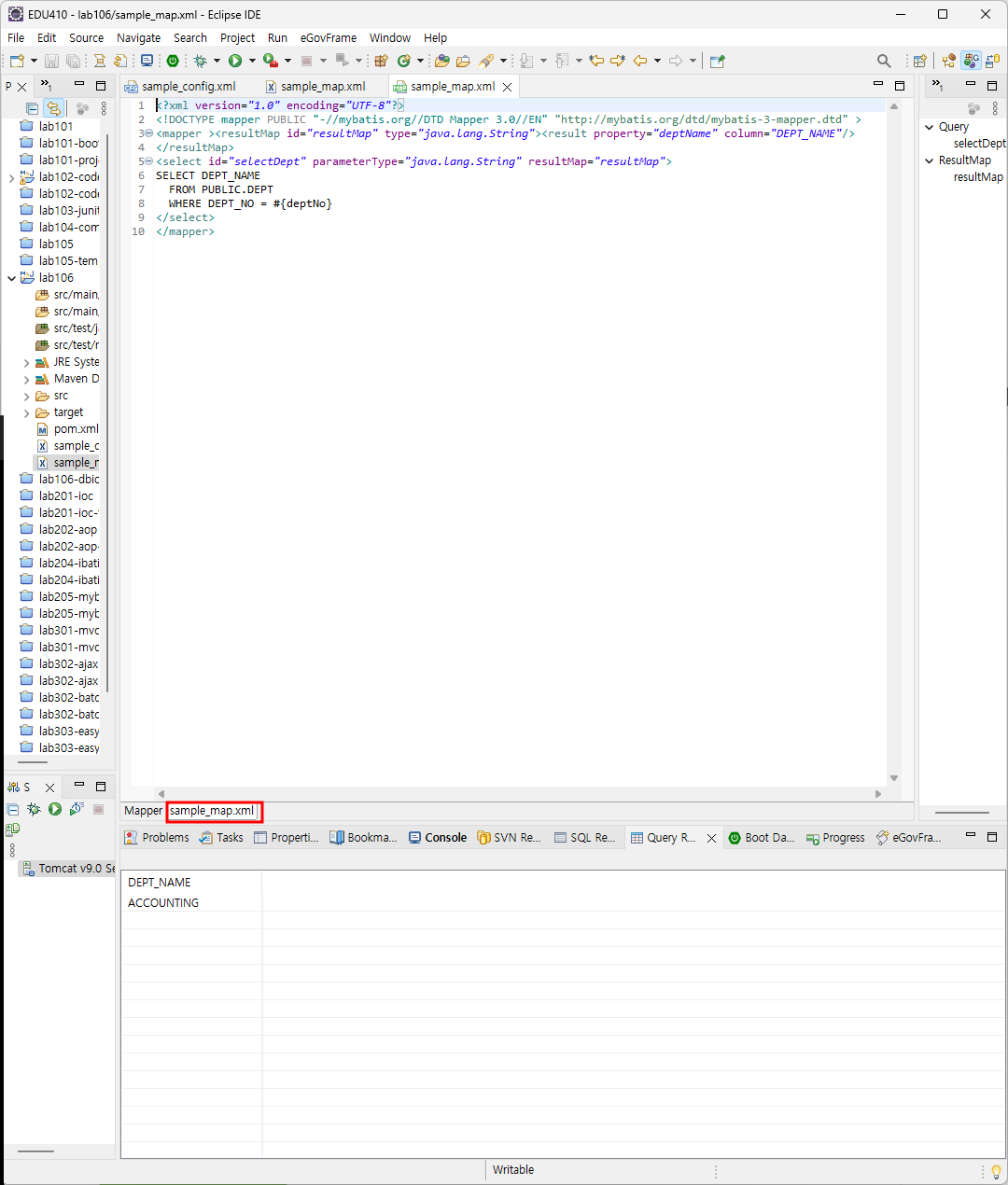Screen dimensions: 1008x1185
Task: Click the Open Task toolbar icon
Action: click(463, 61)
